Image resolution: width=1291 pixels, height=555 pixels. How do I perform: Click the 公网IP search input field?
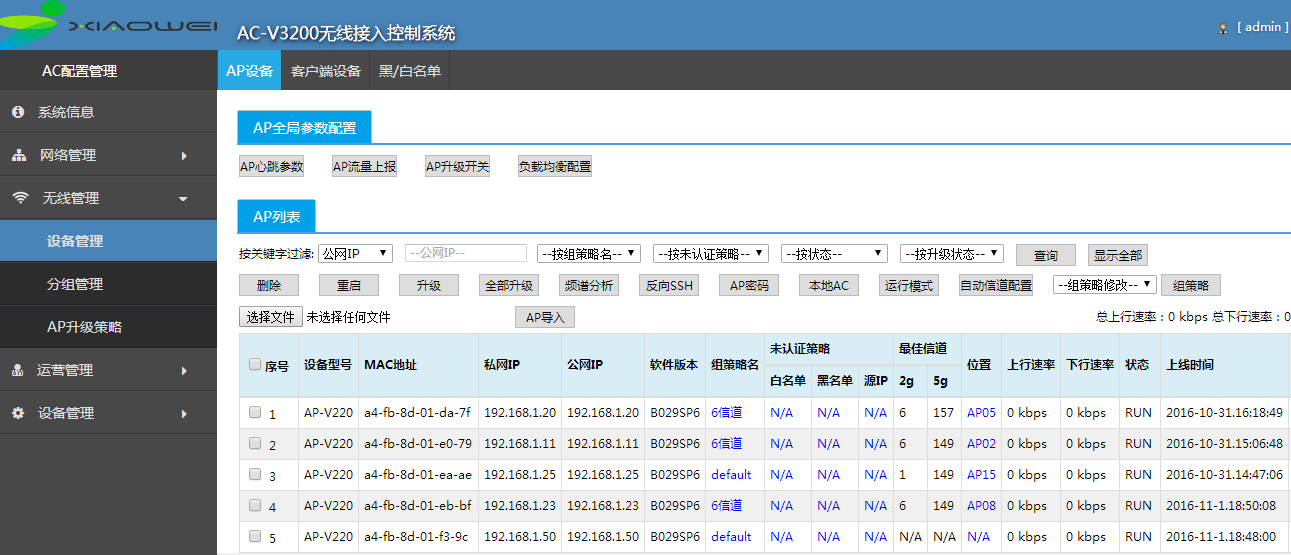coord(466,254)
